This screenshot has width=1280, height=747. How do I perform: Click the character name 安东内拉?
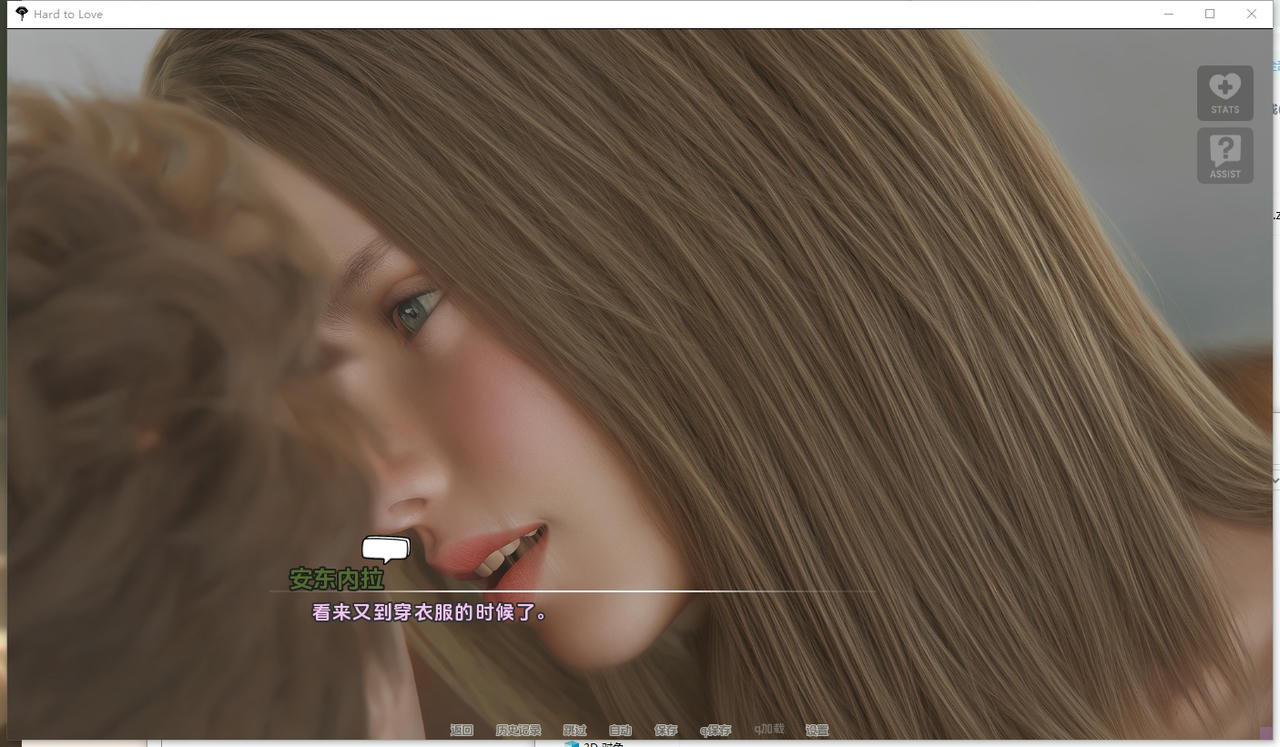336,579
